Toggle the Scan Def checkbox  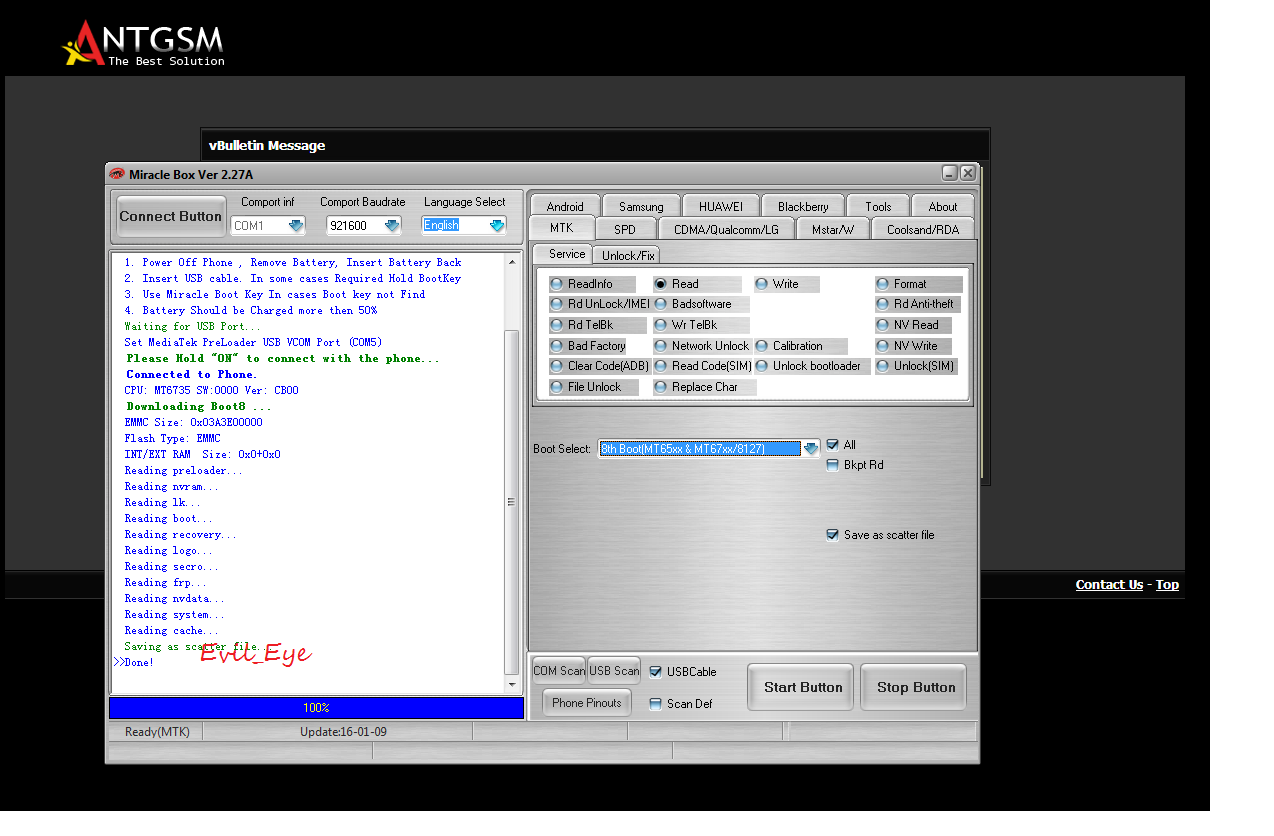click(x=656, y=704)
